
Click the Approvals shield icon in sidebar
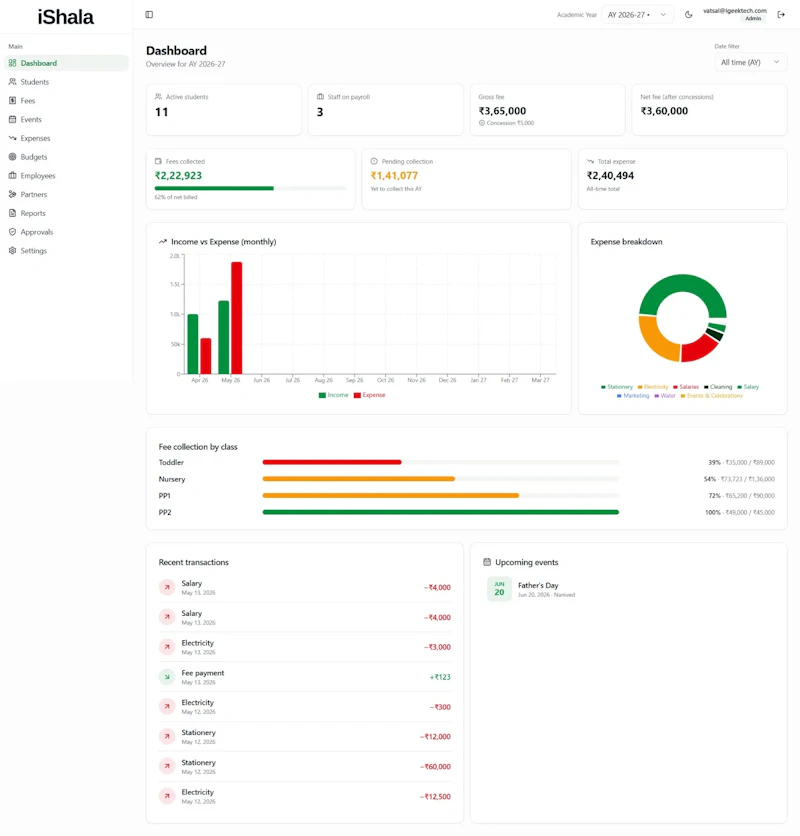[x=12, y=232]
